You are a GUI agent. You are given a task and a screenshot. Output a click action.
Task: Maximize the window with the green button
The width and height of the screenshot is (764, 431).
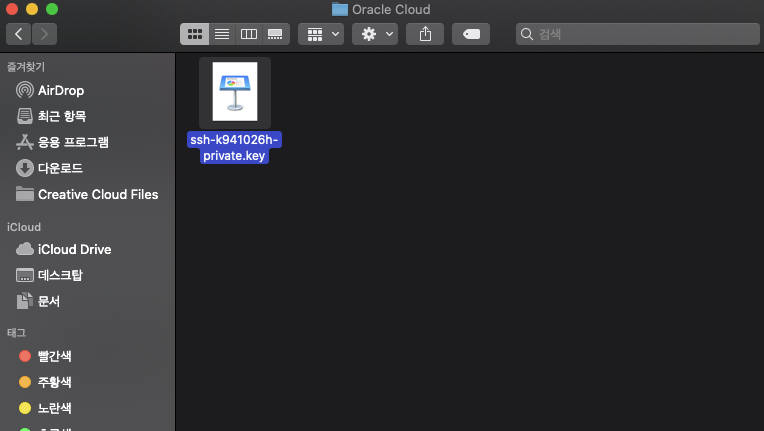click(x=52, y=9)
